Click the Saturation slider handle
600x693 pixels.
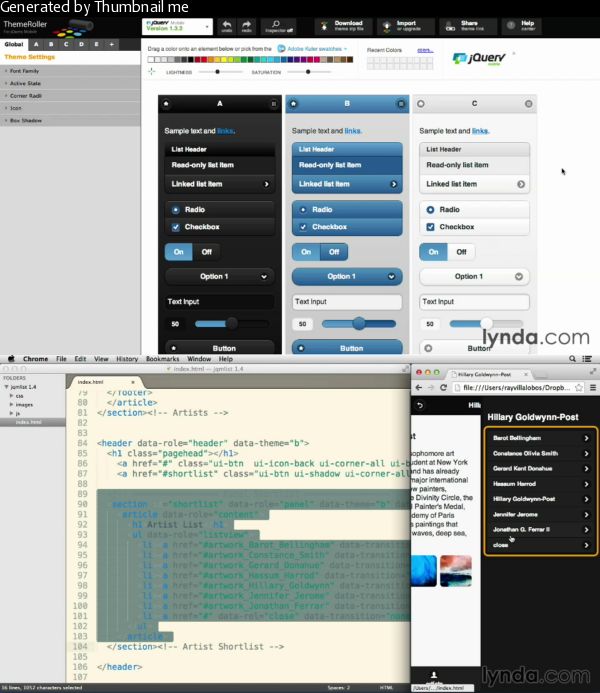click(x=308, y=72)
